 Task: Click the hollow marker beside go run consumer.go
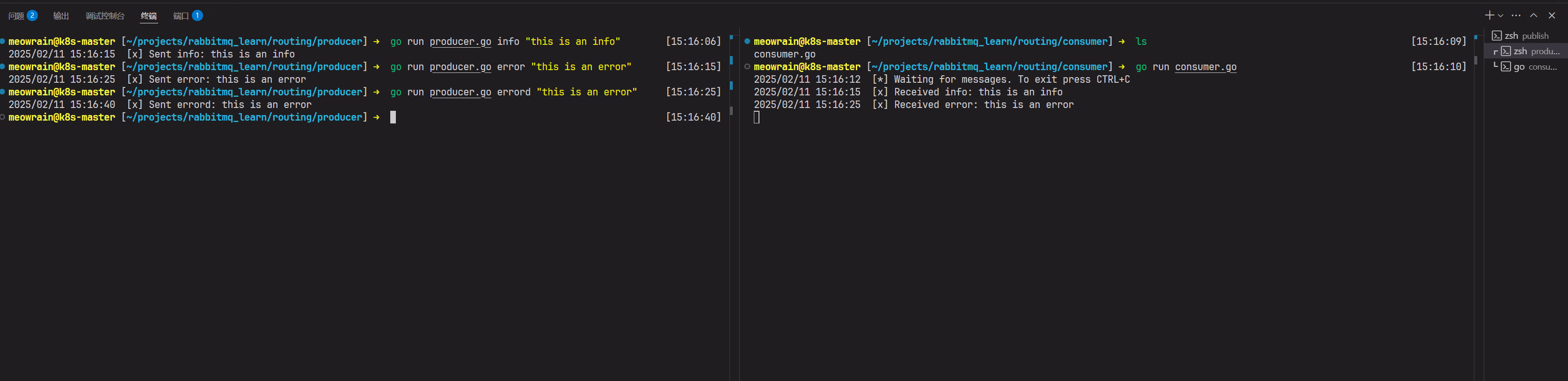[x=747, y=67]
